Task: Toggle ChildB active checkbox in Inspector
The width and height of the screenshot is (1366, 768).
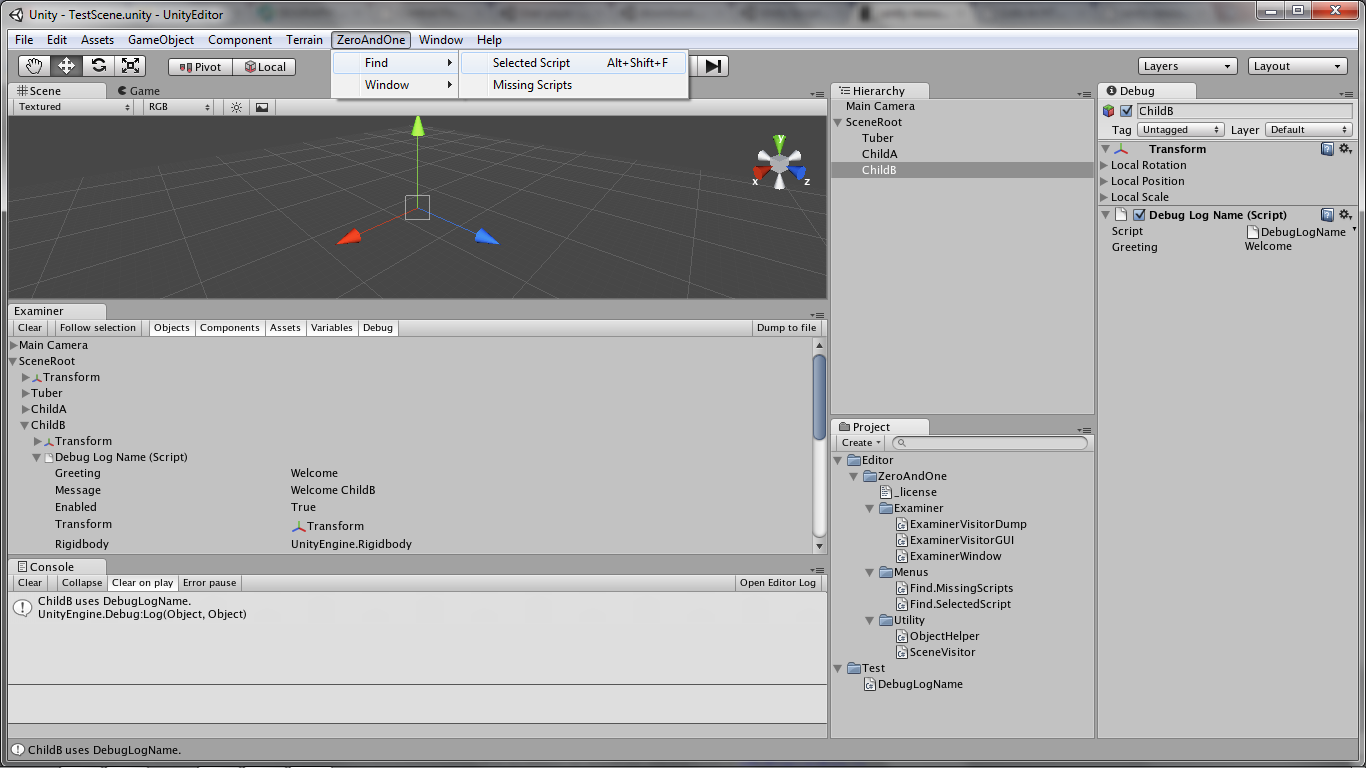Action: [x=1126, y=111]
